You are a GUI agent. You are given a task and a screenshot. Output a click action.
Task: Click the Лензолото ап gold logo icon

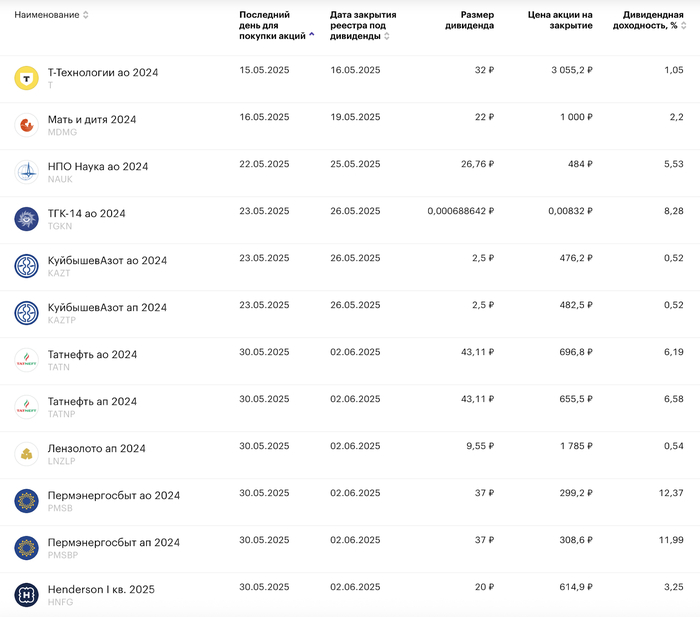[26, 454]
